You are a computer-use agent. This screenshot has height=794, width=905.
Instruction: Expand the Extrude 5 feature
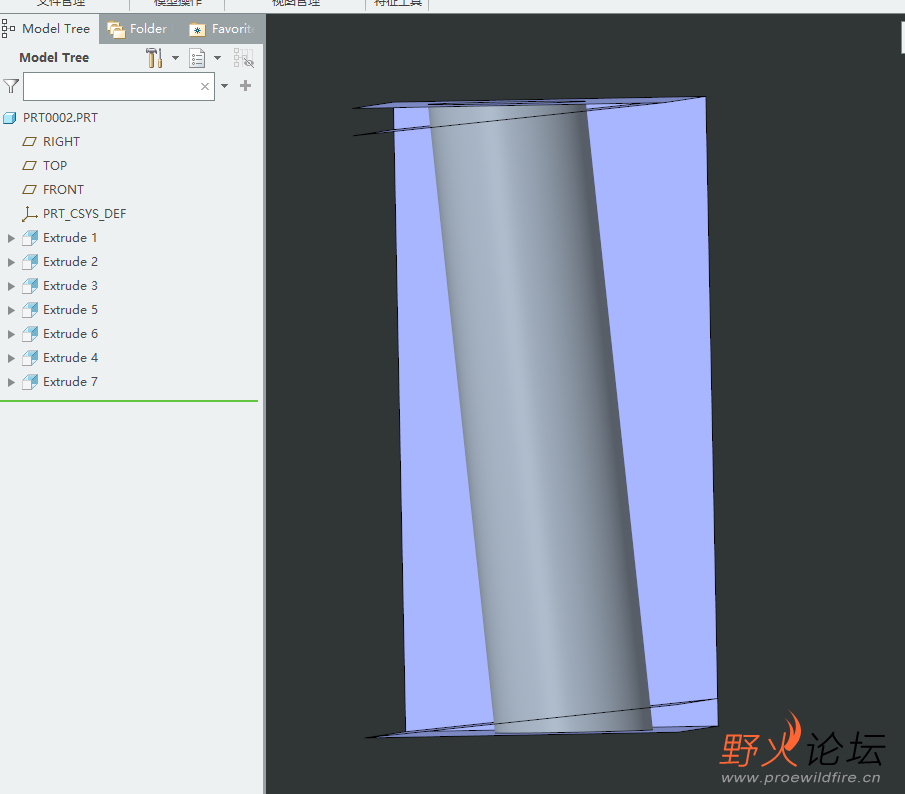[11, 310]
